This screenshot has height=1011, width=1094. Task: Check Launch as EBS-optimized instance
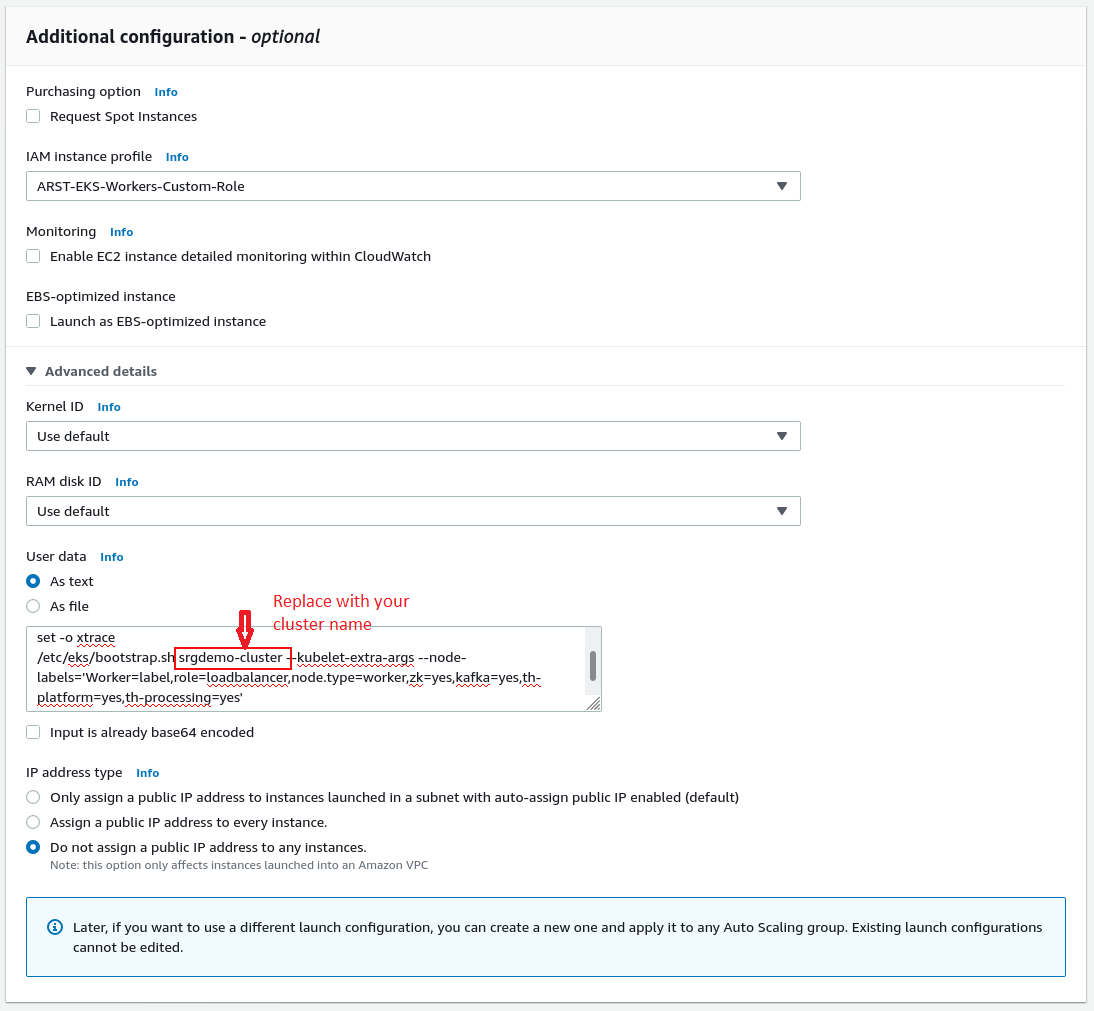33,321
